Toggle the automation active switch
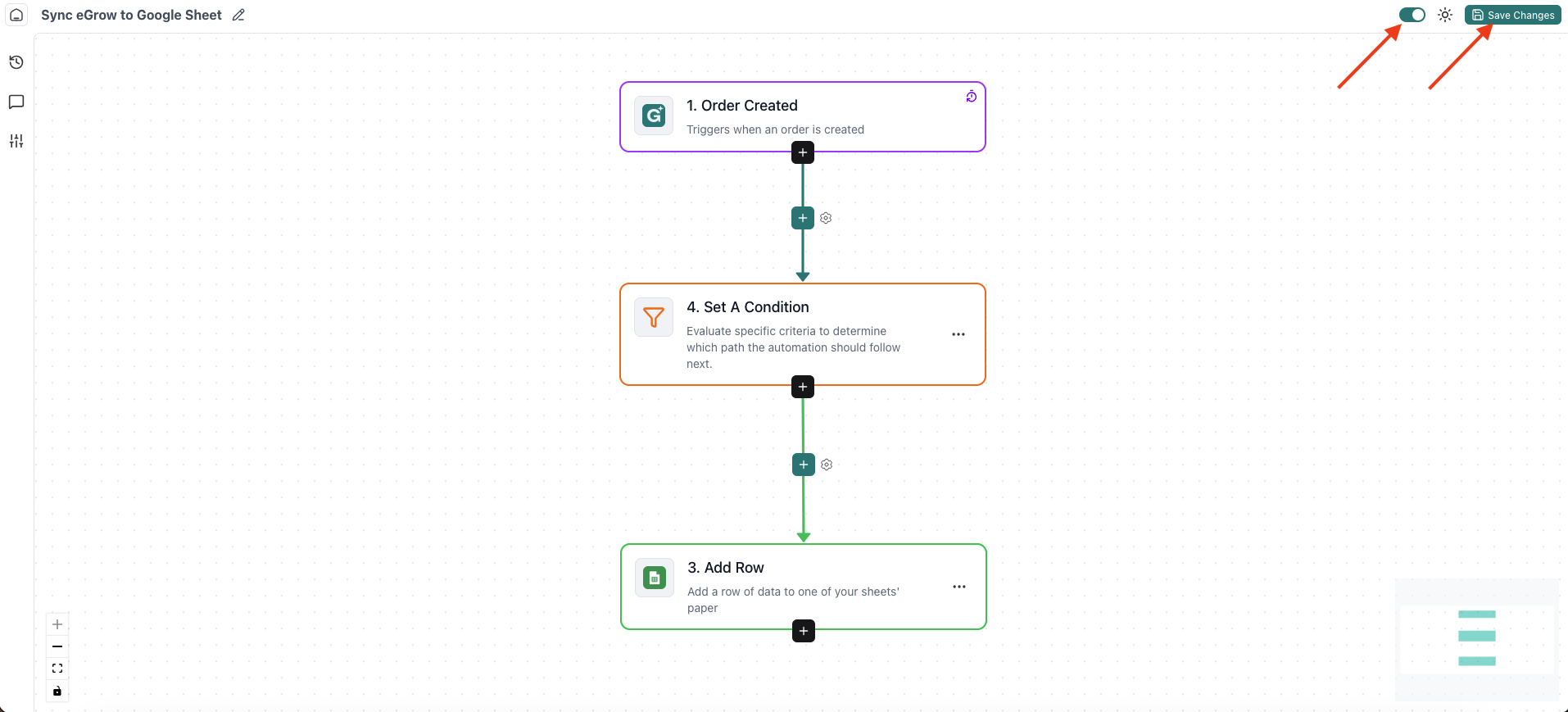1568x712 pixels. (x=1412, y=15)
